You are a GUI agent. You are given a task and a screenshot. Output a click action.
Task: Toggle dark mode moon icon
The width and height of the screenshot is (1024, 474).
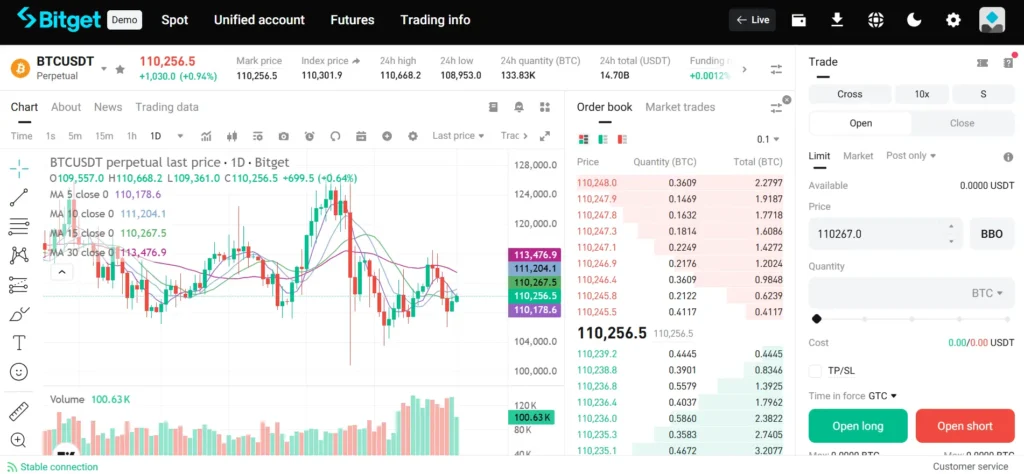pyautogui.click(x=914, y=20)
